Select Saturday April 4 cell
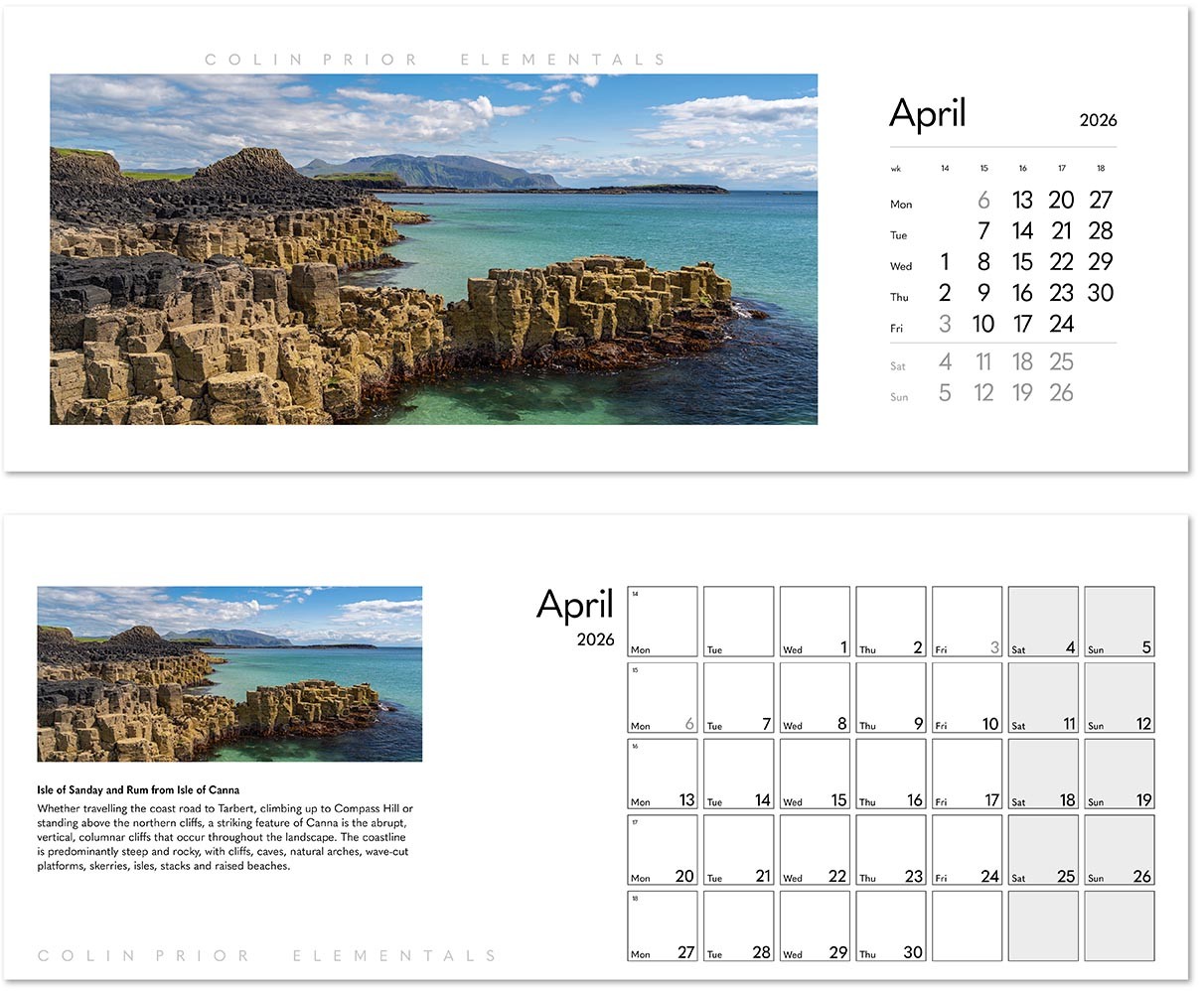 [1042, 621]
